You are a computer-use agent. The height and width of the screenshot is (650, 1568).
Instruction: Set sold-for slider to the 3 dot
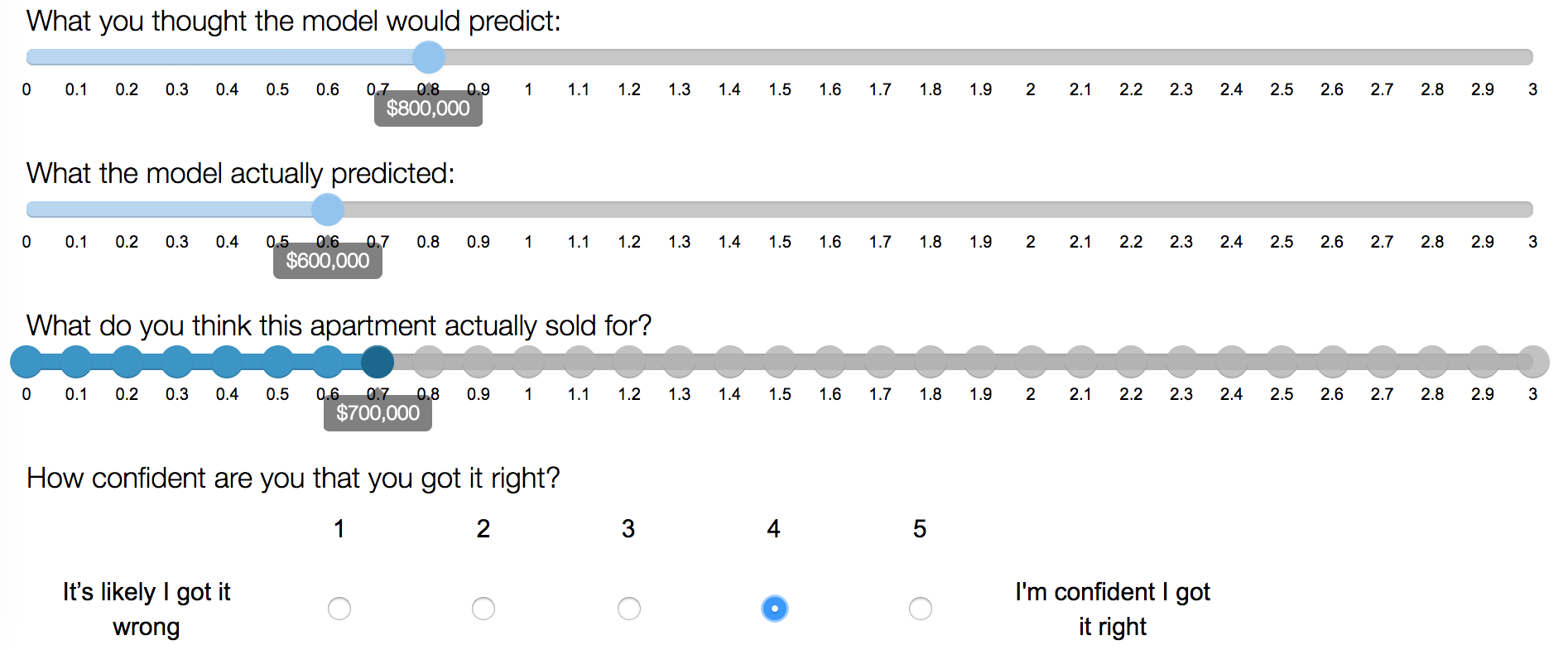coord(1533,362)
